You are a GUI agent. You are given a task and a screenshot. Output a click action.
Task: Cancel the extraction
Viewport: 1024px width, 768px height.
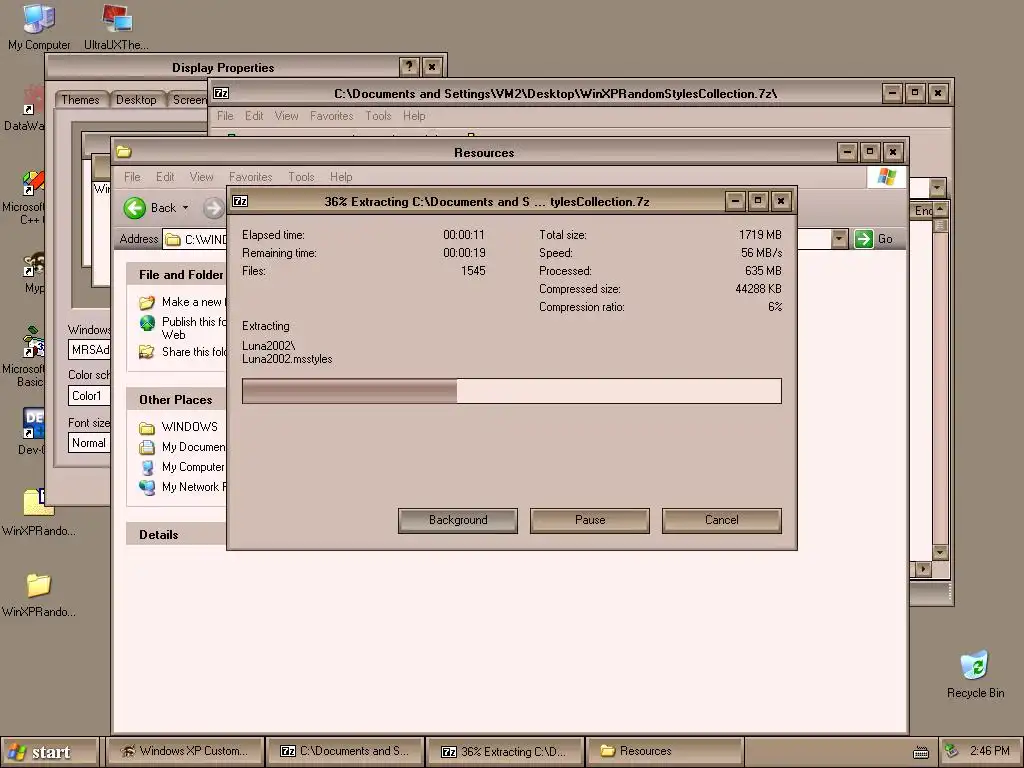(722, 520)
